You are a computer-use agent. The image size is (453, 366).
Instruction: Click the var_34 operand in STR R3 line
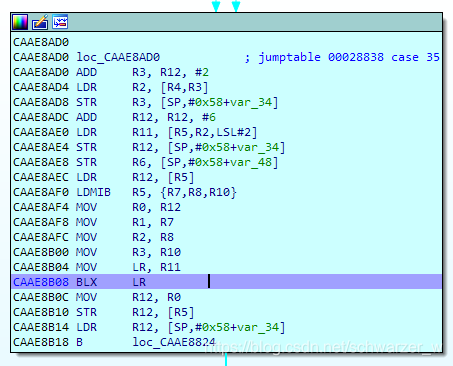coord(251,102)
